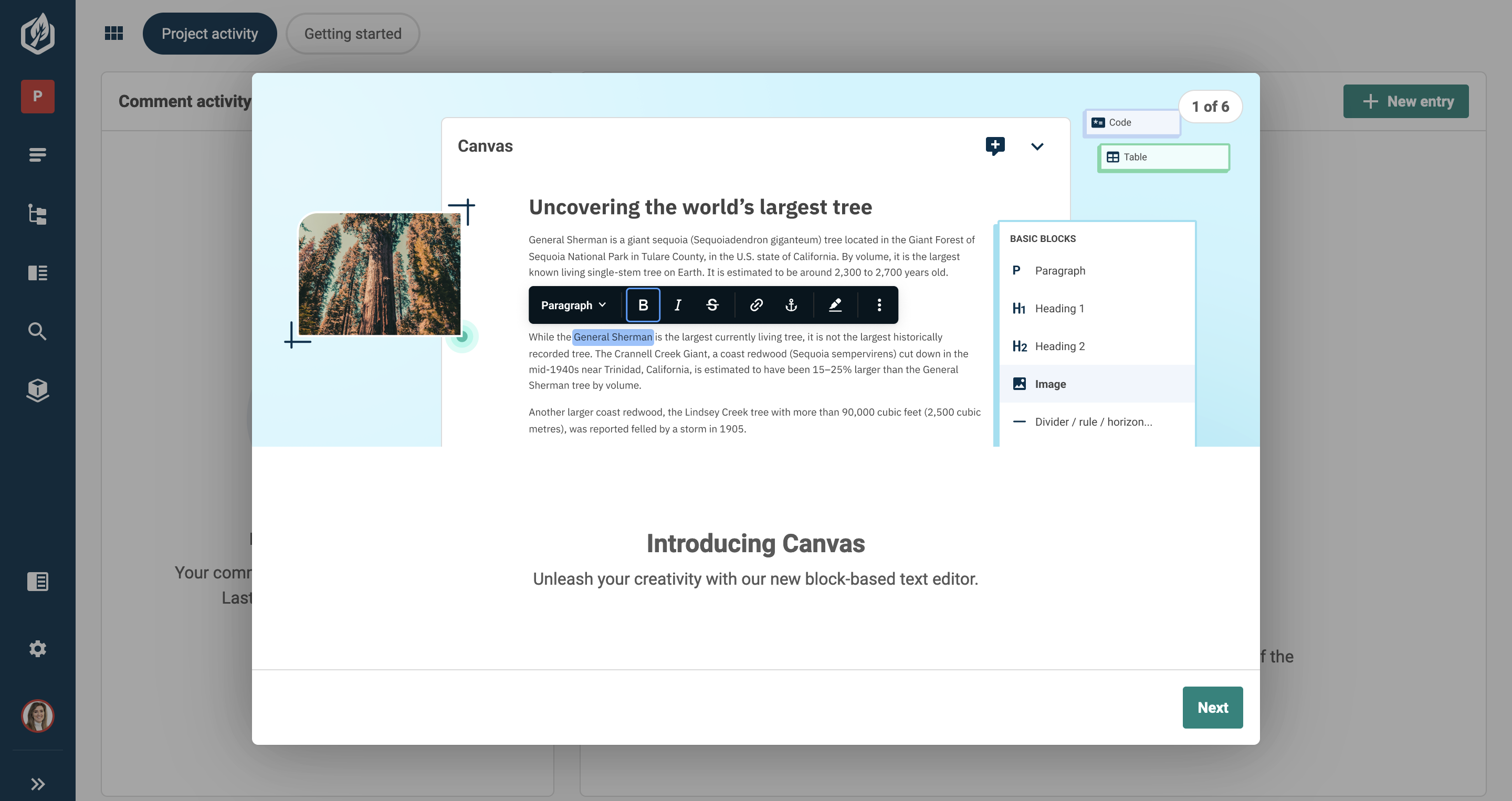Open search from the magnifier sidebar icon
The image size is (1512, 801).
[x=38, y=332]
